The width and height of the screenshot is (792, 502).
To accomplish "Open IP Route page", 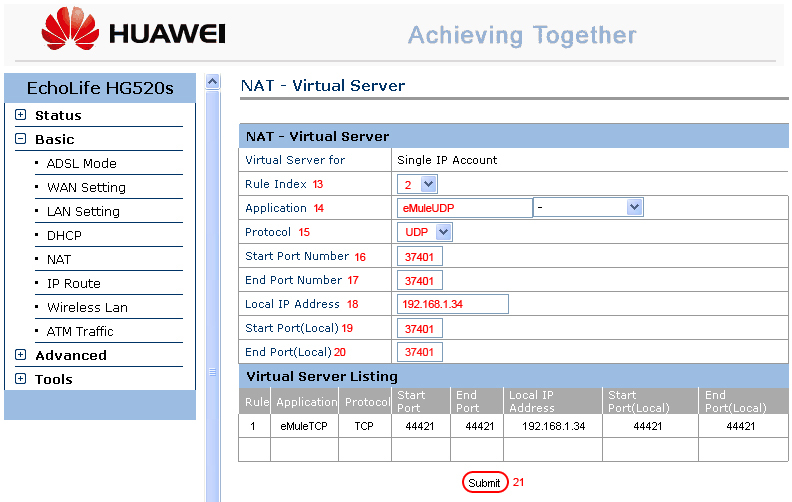I will pos(73,284).
